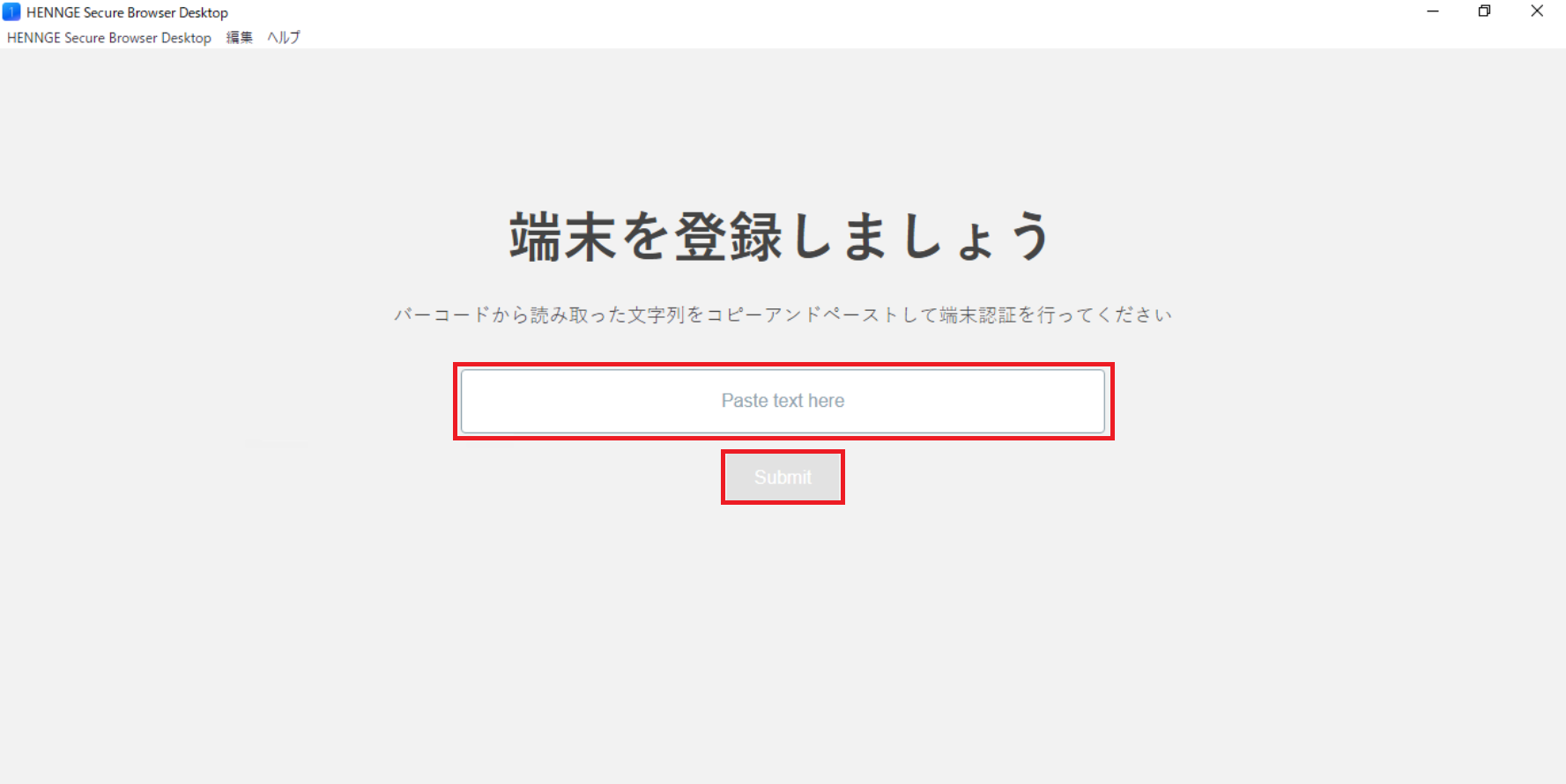
Task: Submit the pasted registration string
Action: click(x=783, y=477)
